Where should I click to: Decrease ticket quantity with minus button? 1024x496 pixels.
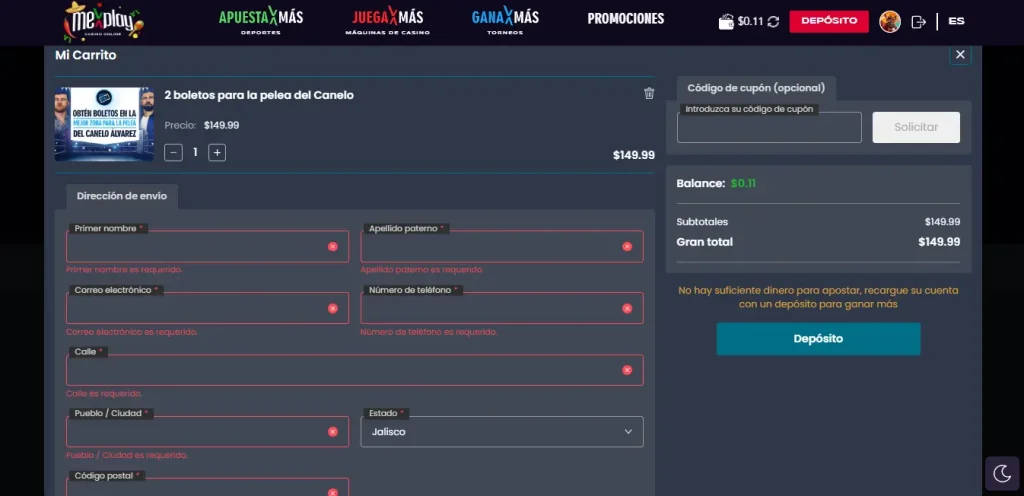tap(173, 153)
